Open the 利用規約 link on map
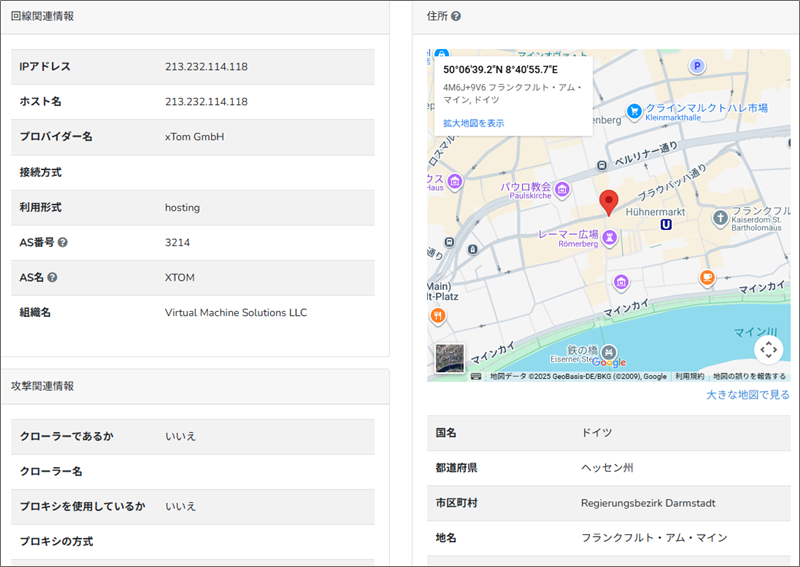This screenshot has width=800, height=567. click(x=689, y=376)
